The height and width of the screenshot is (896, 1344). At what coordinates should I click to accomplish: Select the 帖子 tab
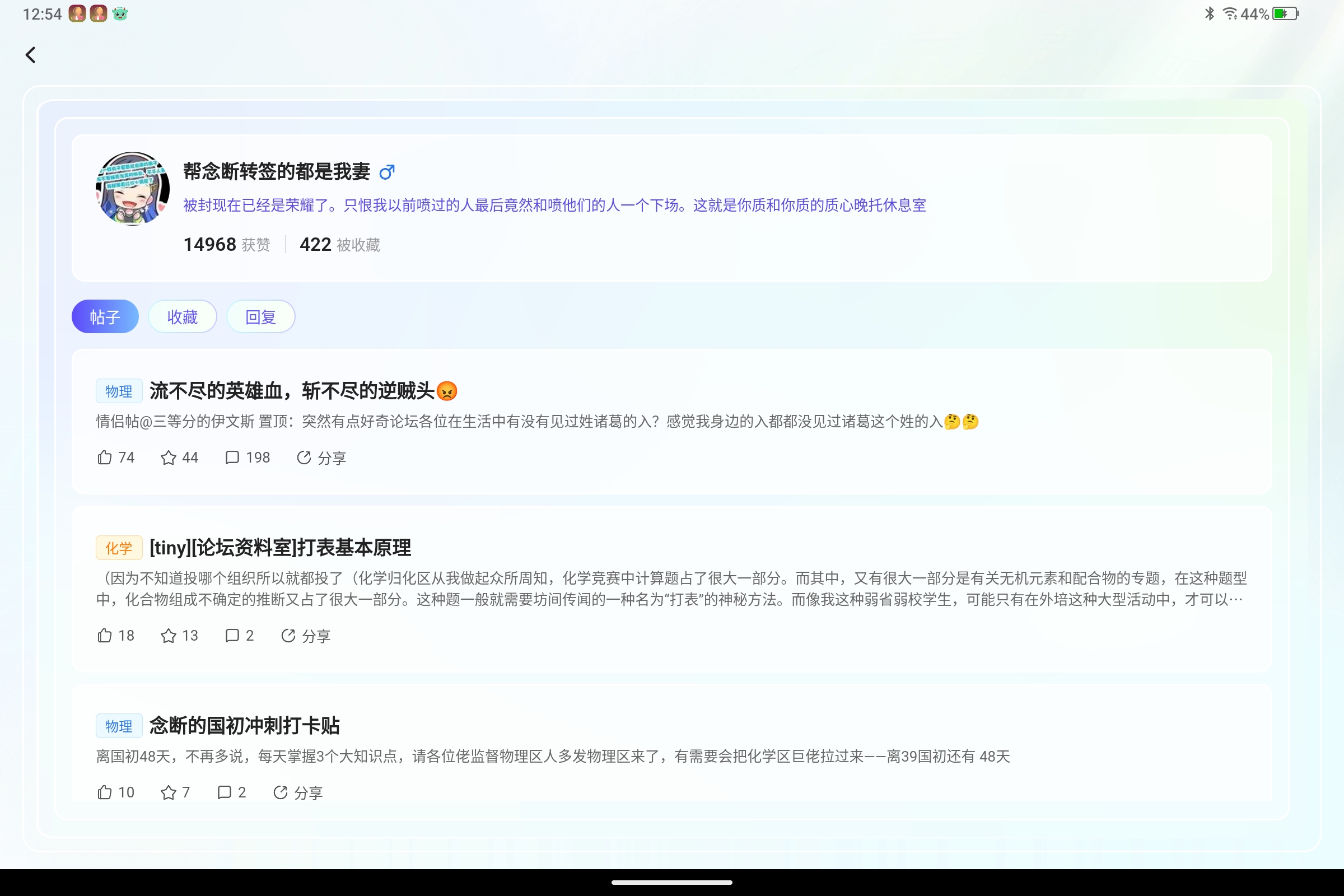[x=105, y=316]
